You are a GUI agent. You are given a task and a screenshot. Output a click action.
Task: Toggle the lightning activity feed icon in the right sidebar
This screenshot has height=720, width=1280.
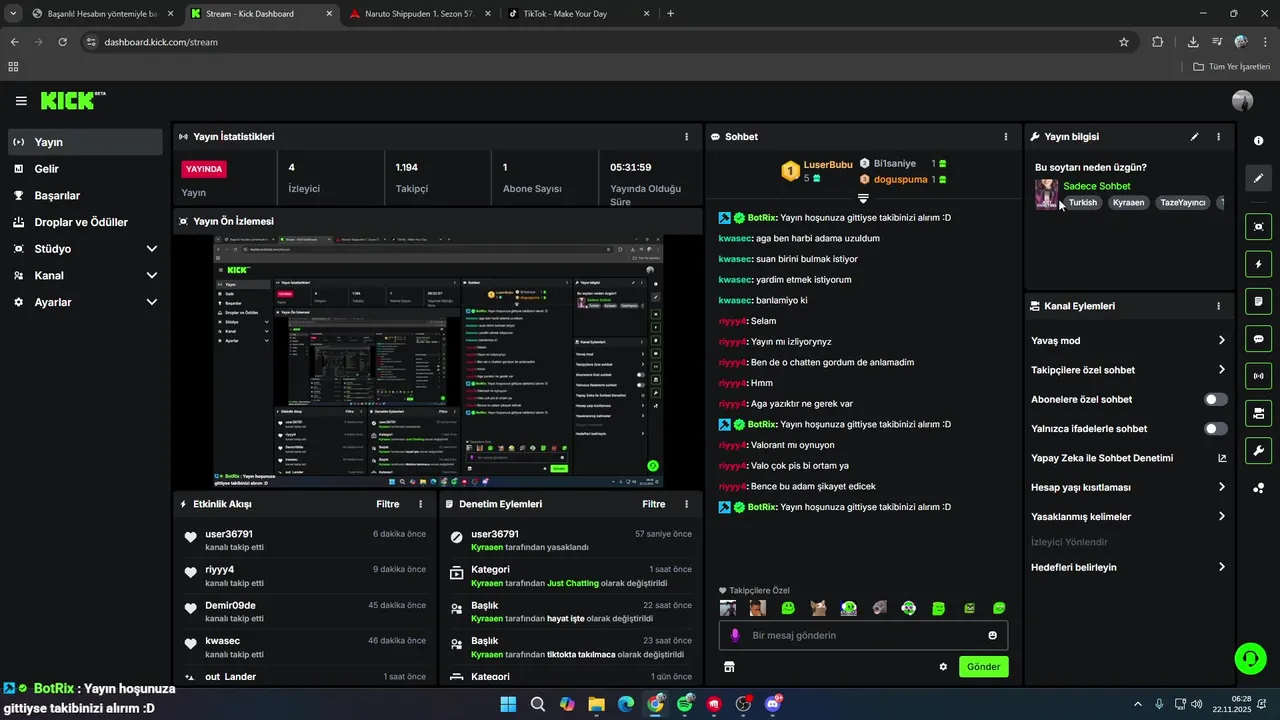(1258, 264)
